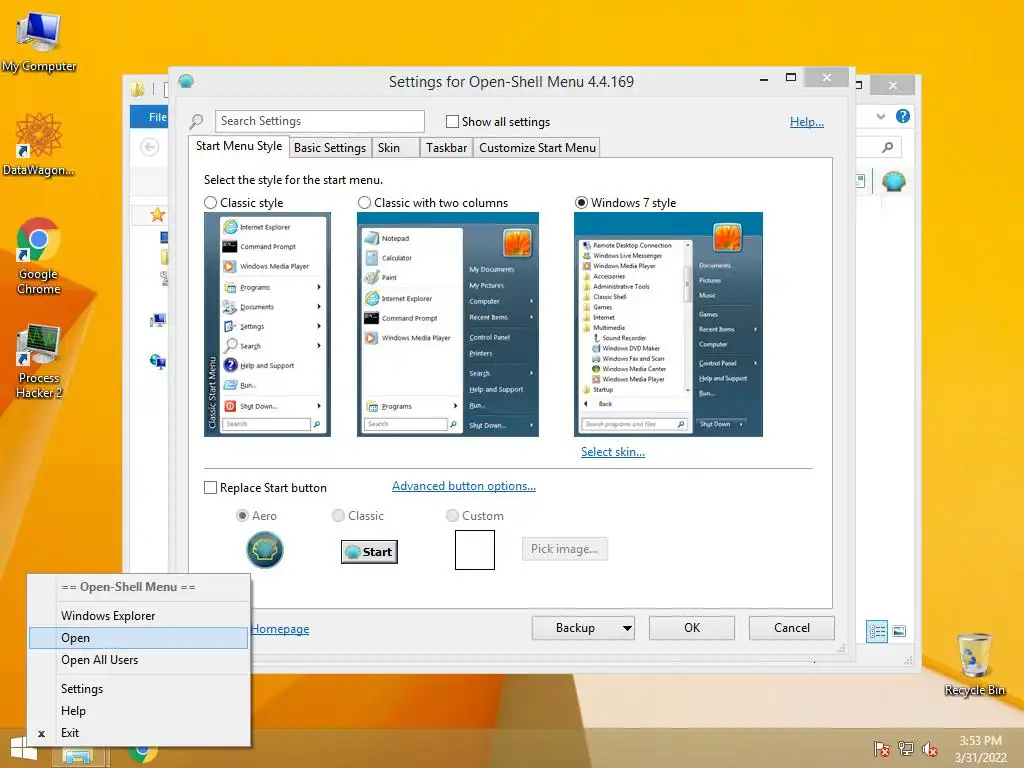The height and width of the screenshot is (768, 1024).
Task: Check Replace Start button checkbox
Action: pos(210,488)
